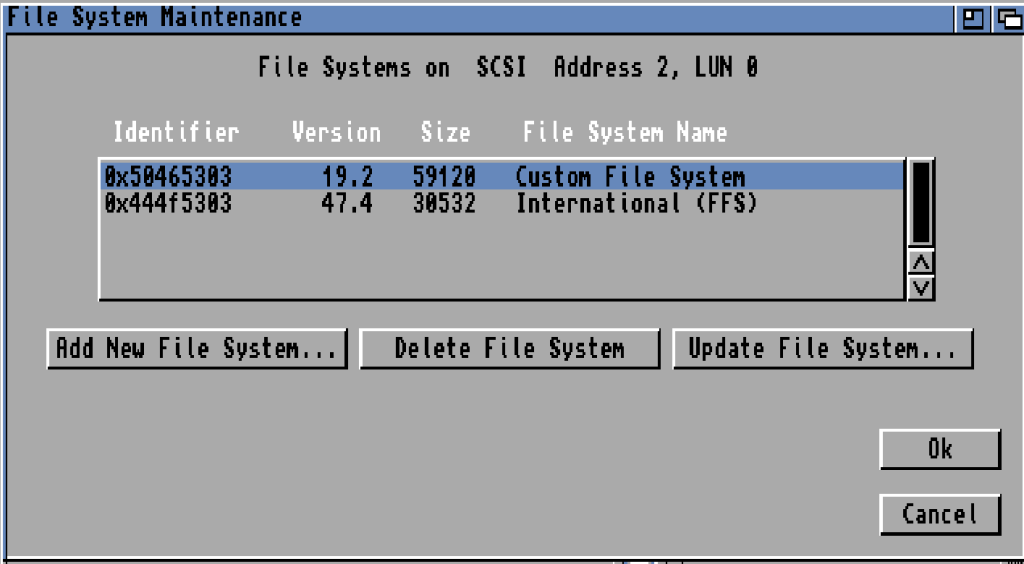This screenshot has width=1024, height=564.
Task: Select the International (FFS) entry
Action: (x=636, y=204)
